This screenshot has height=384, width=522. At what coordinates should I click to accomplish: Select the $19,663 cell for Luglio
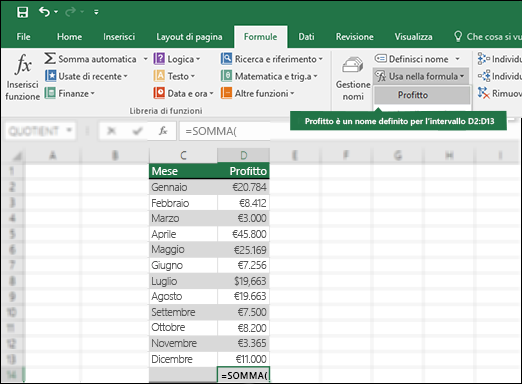(x=243, y=281)
